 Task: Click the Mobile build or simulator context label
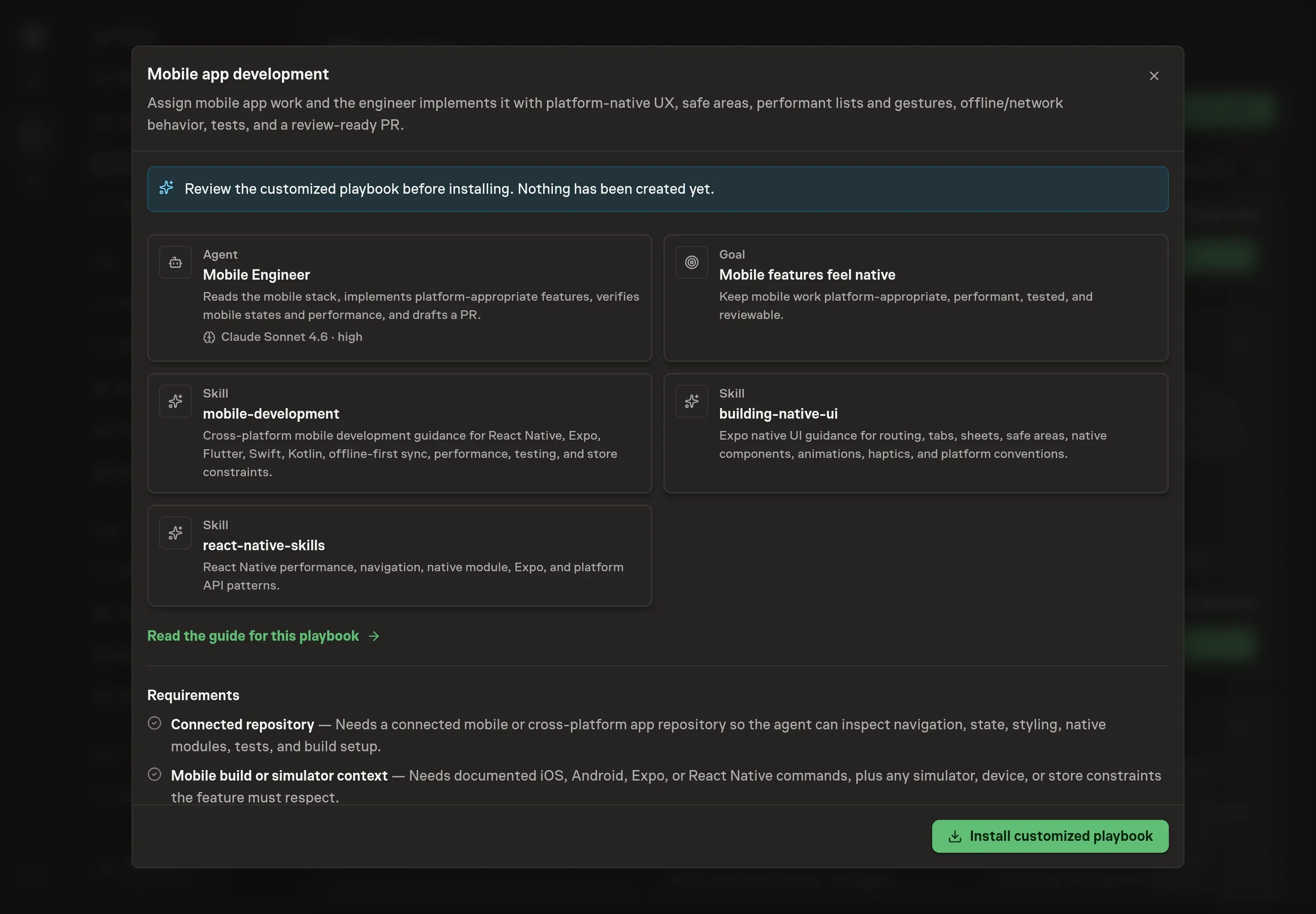(x=279, y=776)
